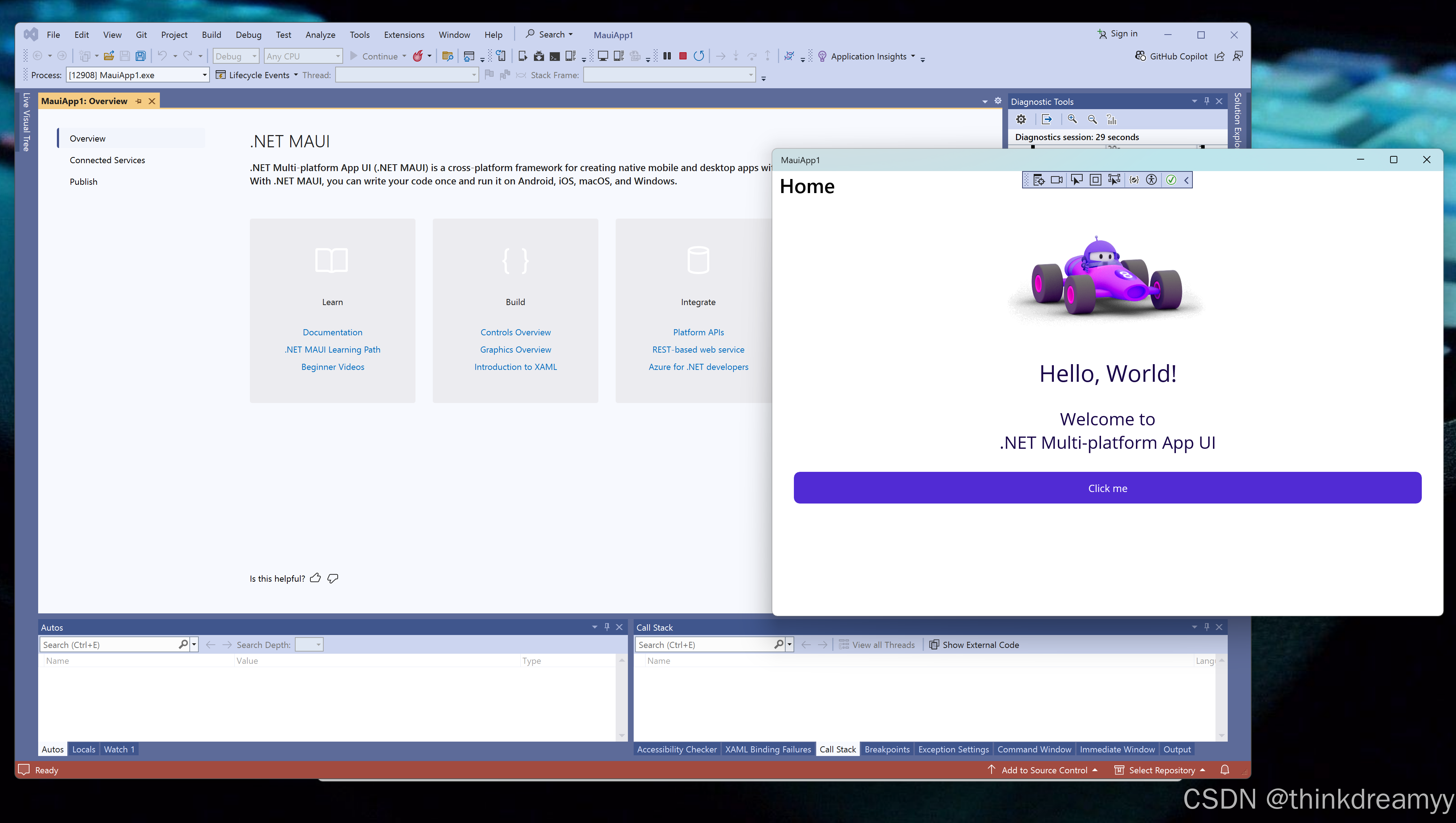Open Live Visual Tree from in-app toolbar

[x=1039, y=180]
